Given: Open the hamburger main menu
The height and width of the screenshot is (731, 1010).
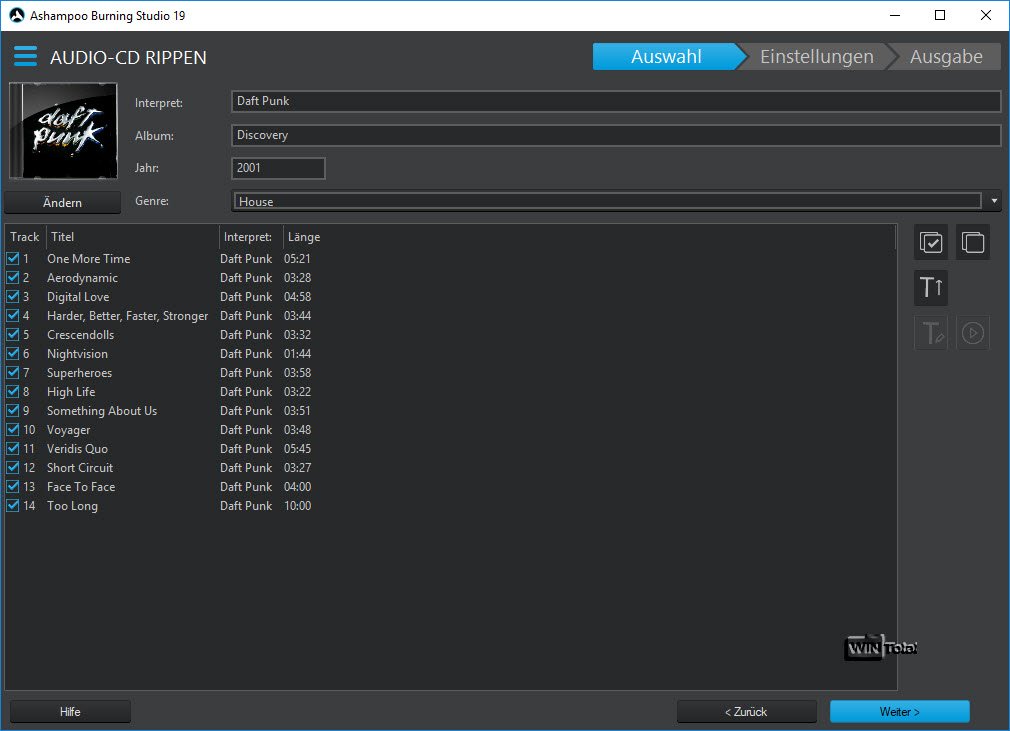Looking at the screenshot, I should point(25,57).
